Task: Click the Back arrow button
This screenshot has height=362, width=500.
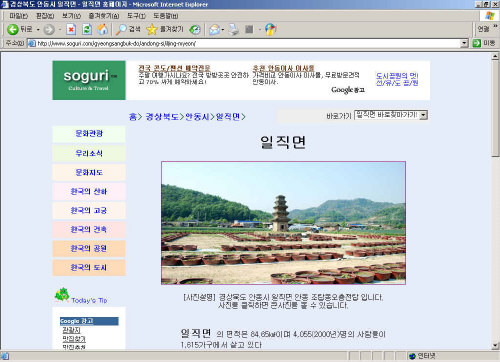Action: (x=13, y=29)
